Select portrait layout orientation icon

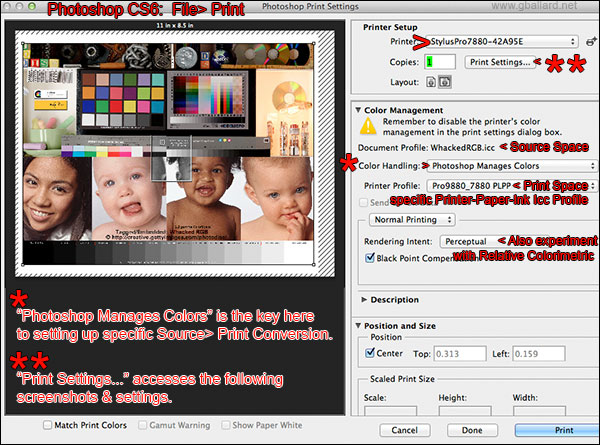tap(431, 82)
